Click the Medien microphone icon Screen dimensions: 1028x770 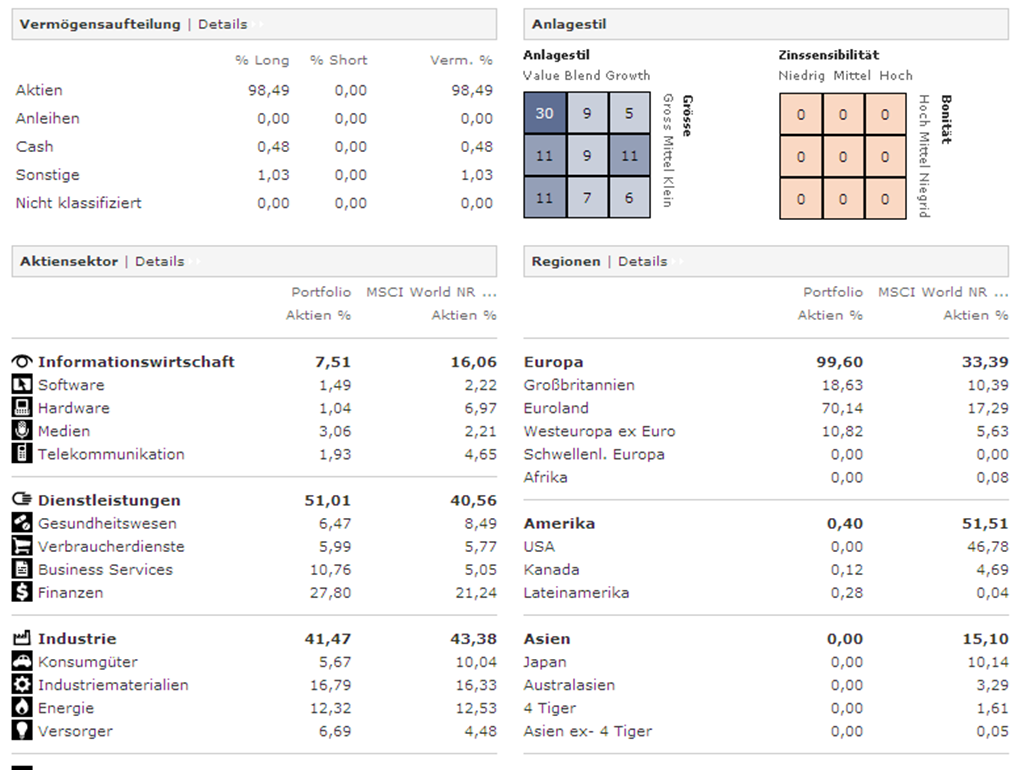tap(22, 431)
